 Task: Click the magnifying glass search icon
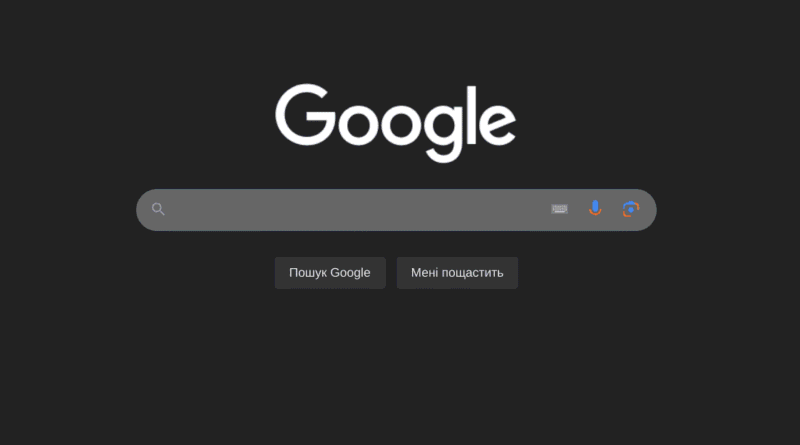click(158, 209)
